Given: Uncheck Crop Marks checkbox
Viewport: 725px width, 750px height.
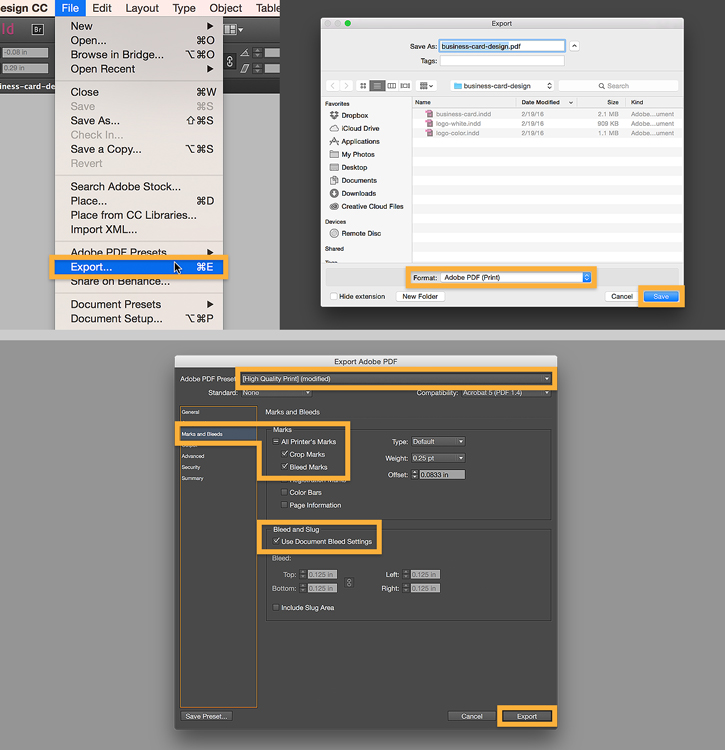Looking at the screenshot, I should click(285, 453).
